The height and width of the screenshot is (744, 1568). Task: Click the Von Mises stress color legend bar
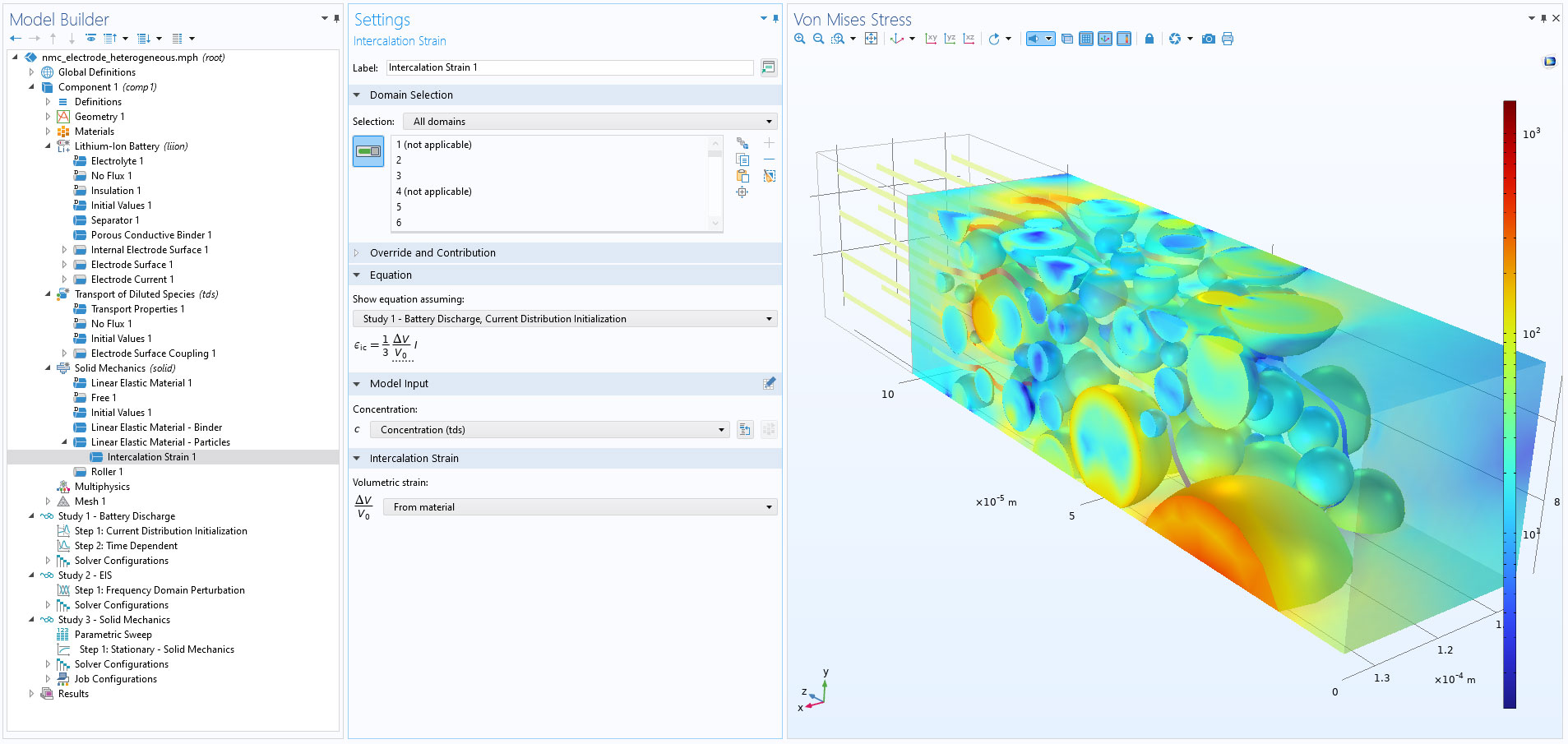pos(1509,403)
